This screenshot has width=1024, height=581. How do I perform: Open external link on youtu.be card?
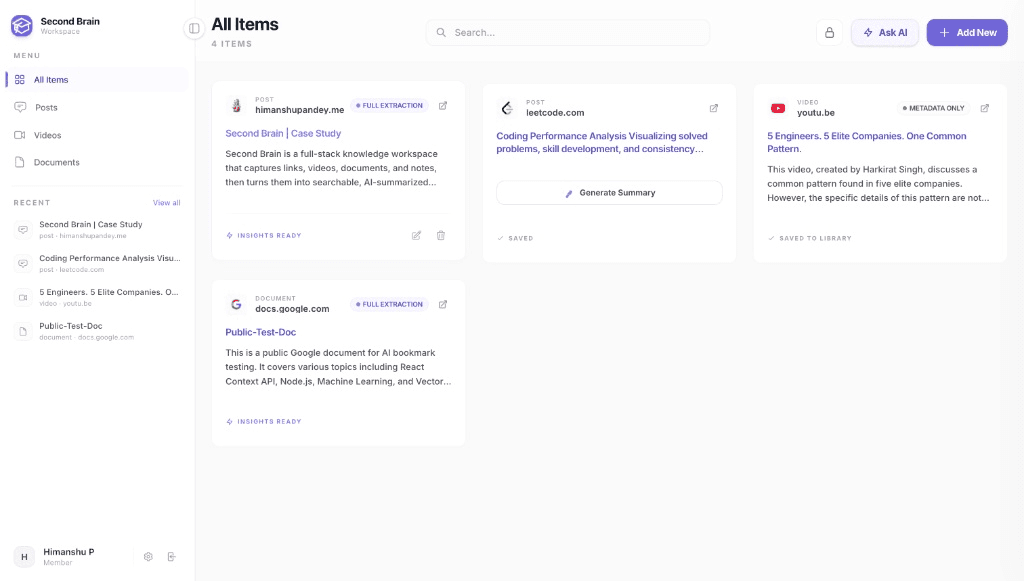click(985, 108)
